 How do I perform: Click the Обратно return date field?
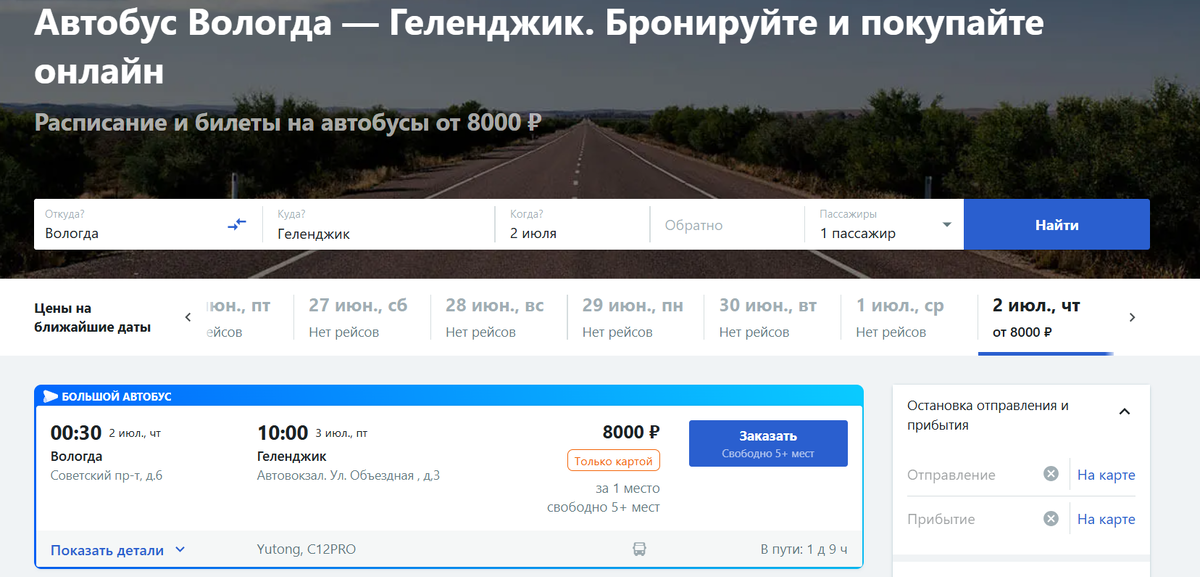727,225
